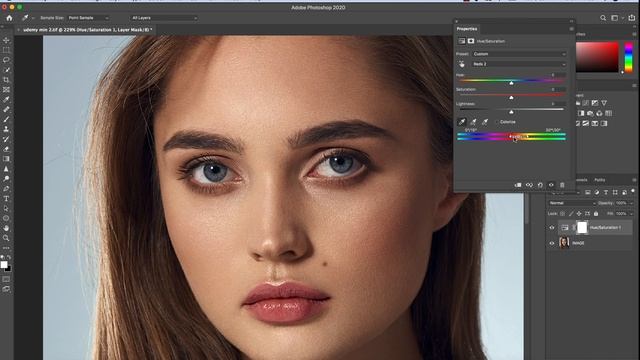The width and height of the screenshot is (640, 360).
Task: Click the vertical hue strip in the Color panel
Action: click(629, 57)
